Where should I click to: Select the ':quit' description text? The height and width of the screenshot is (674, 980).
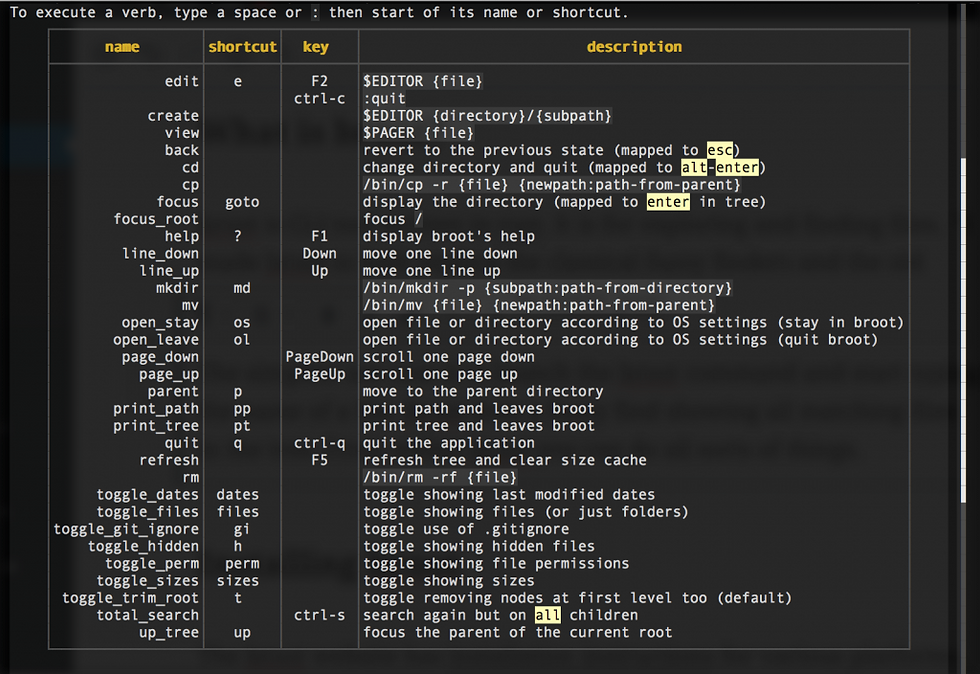pos(384,99)
